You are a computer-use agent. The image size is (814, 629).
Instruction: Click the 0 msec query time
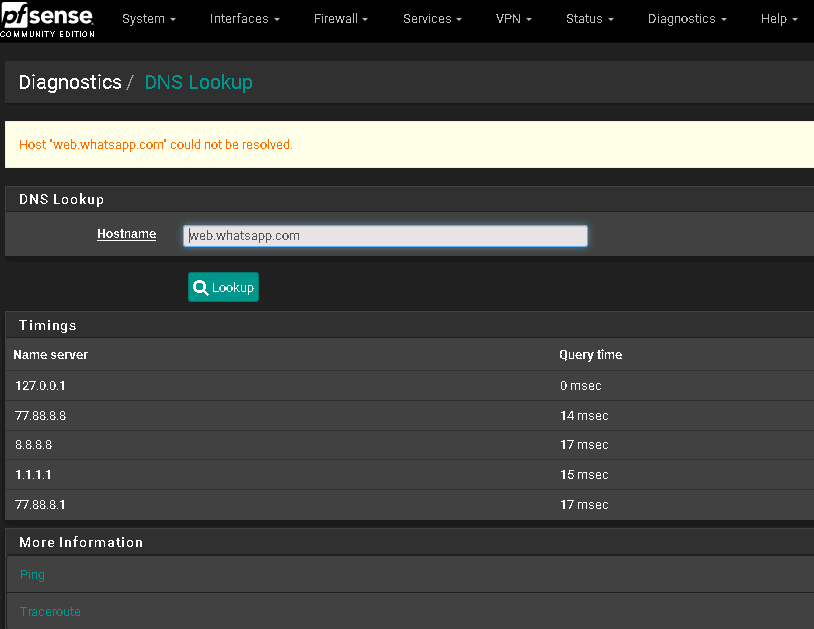coord(580,386)
